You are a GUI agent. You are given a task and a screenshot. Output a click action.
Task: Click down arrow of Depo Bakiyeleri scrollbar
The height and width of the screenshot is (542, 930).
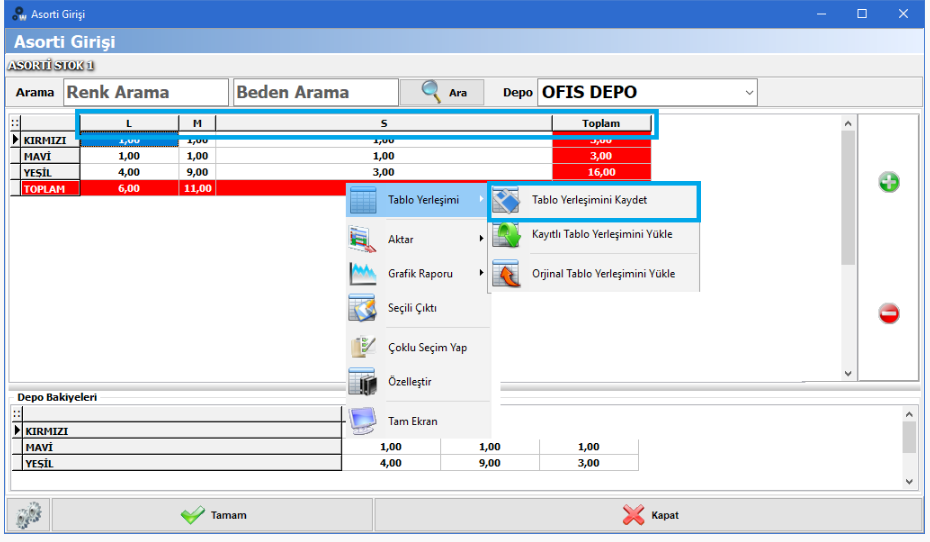[909, 482]
